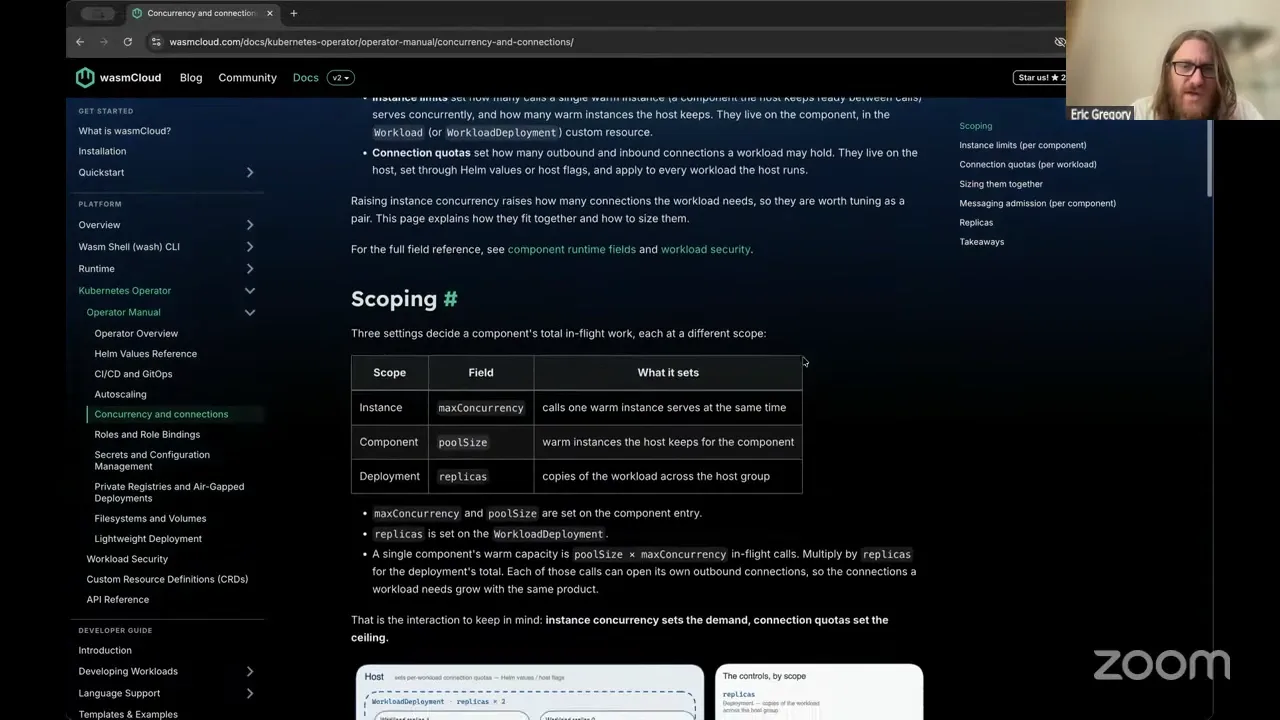1280x720 pixels.
Task: Click the Star us! button
Action: 1040,77
